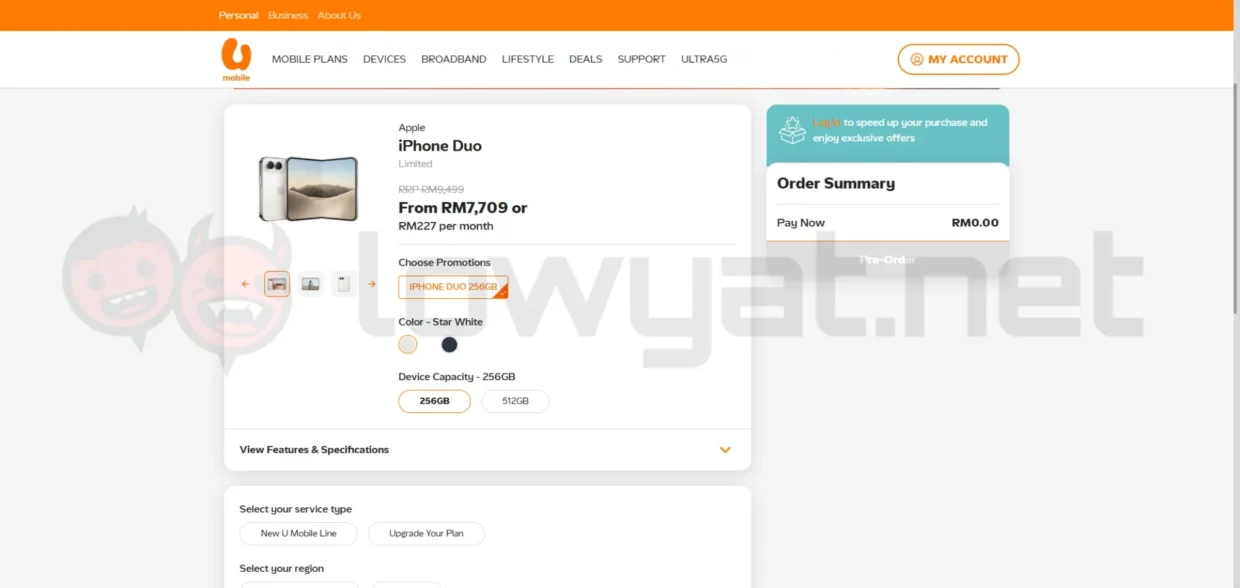The width and height of the screenshot is (1240, 588).
Task: Select third product thumbnail
Action: [343, 284]
